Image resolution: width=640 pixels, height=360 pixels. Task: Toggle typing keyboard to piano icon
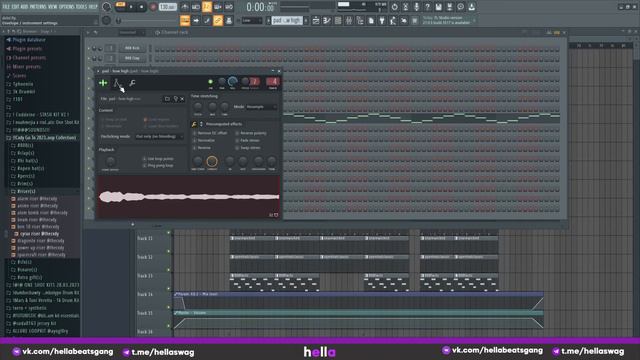click(185, 20)
